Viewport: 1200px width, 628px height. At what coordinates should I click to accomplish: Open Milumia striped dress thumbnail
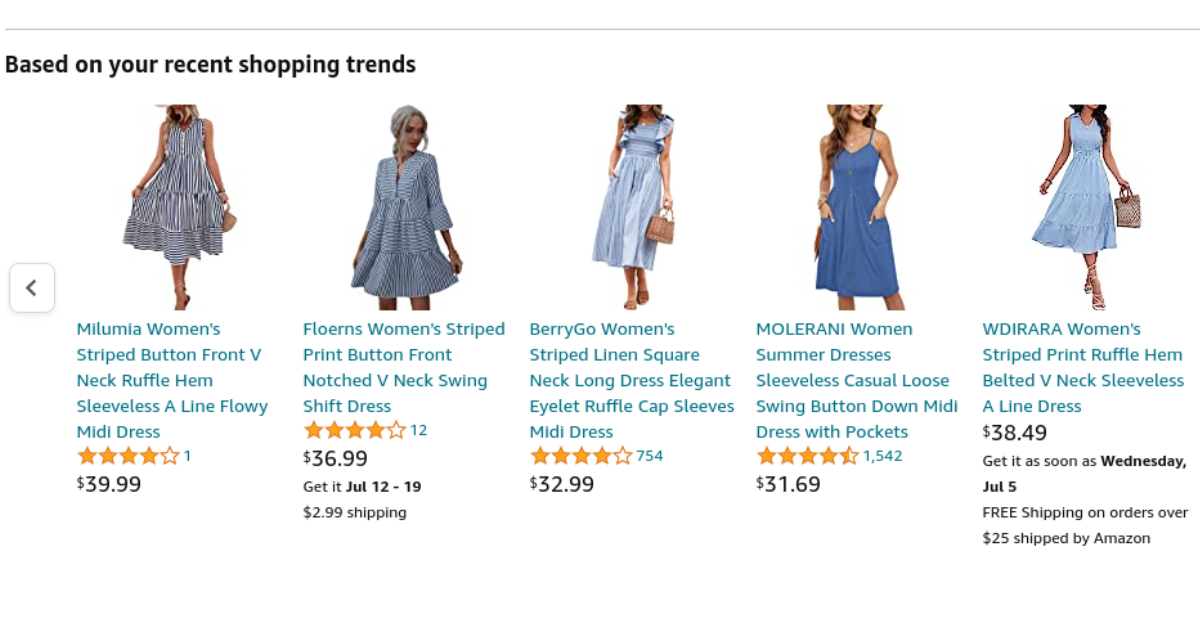(x=174, y=207)
